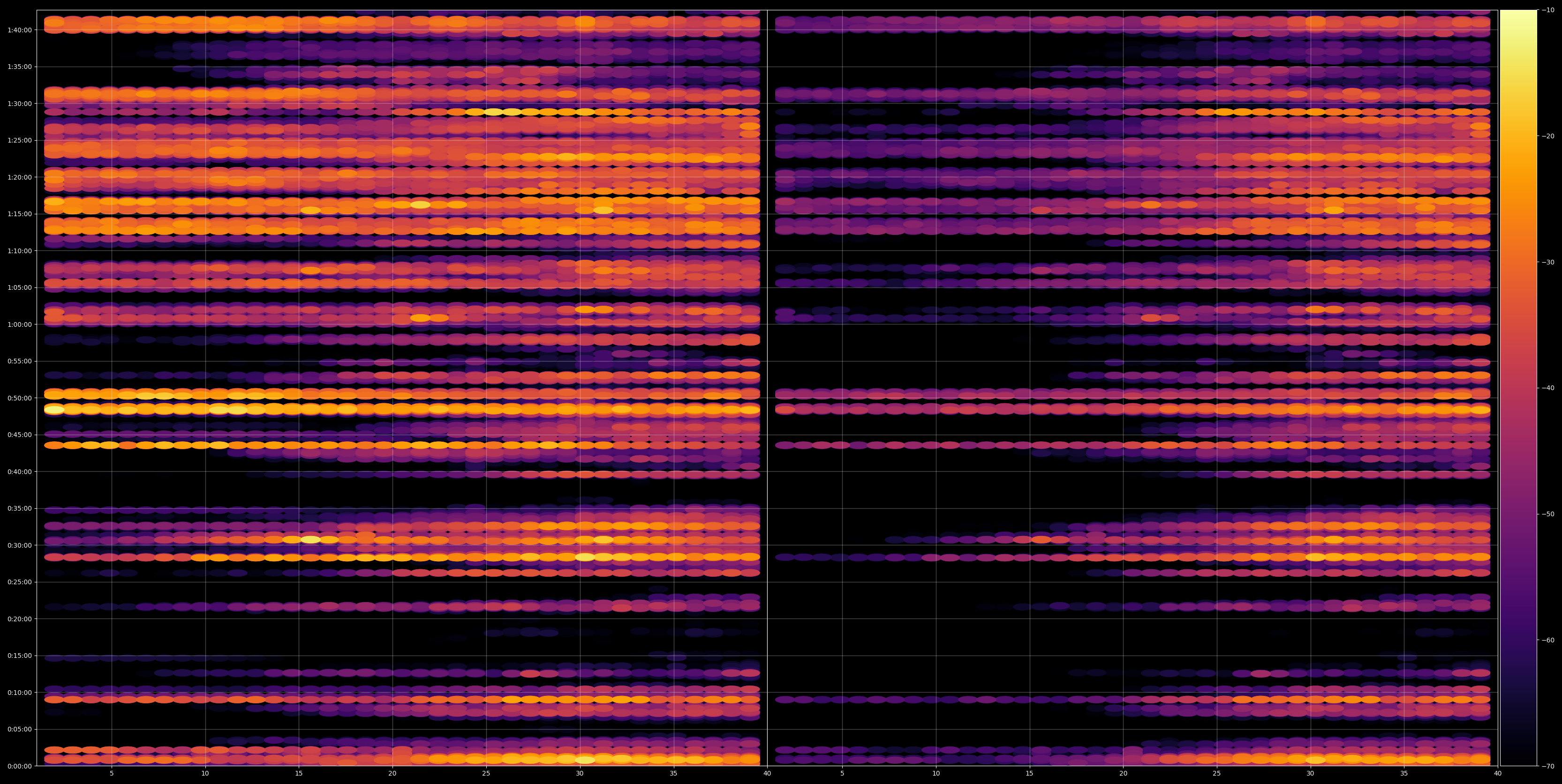This screenshot has height=784, width=1562.
Task: Click x-axis label 15 under left heatmap
Action: [299, 774]
